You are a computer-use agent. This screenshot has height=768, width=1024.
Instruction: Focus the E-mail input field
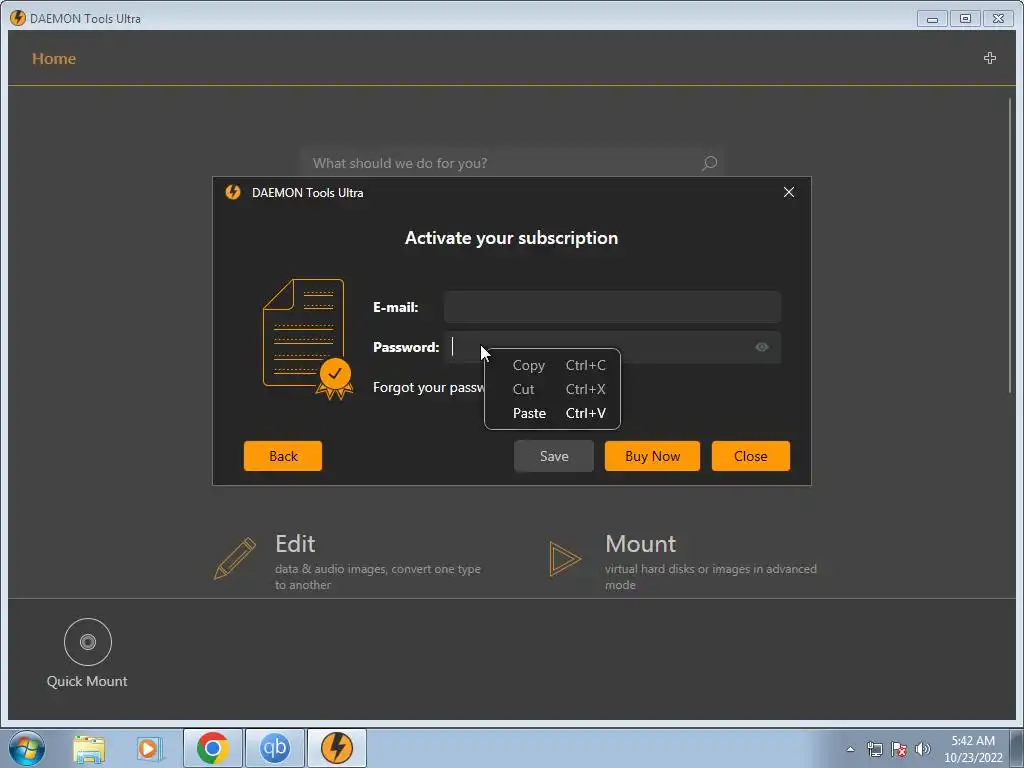tap(612, 307)
